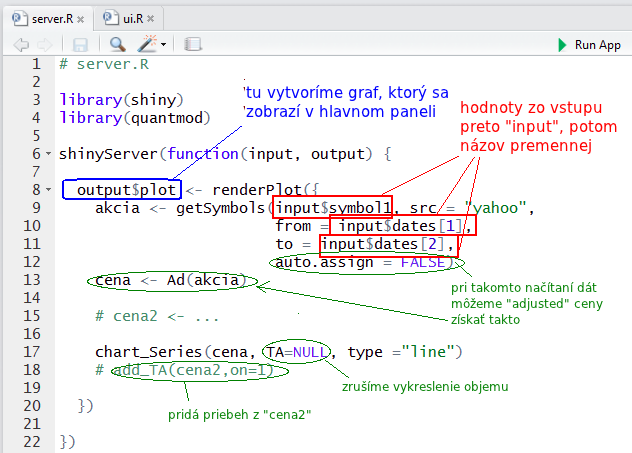Click line number 22 in gutter
Screen dimensions: 632x453
pyautogui.click(x=32, y=442)
